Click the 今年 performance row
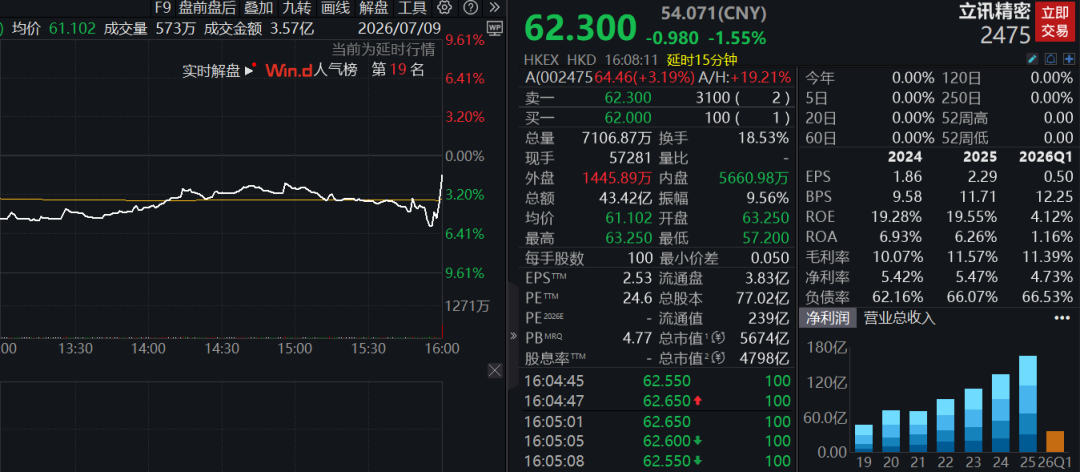1080x472 pixels. 870,77
